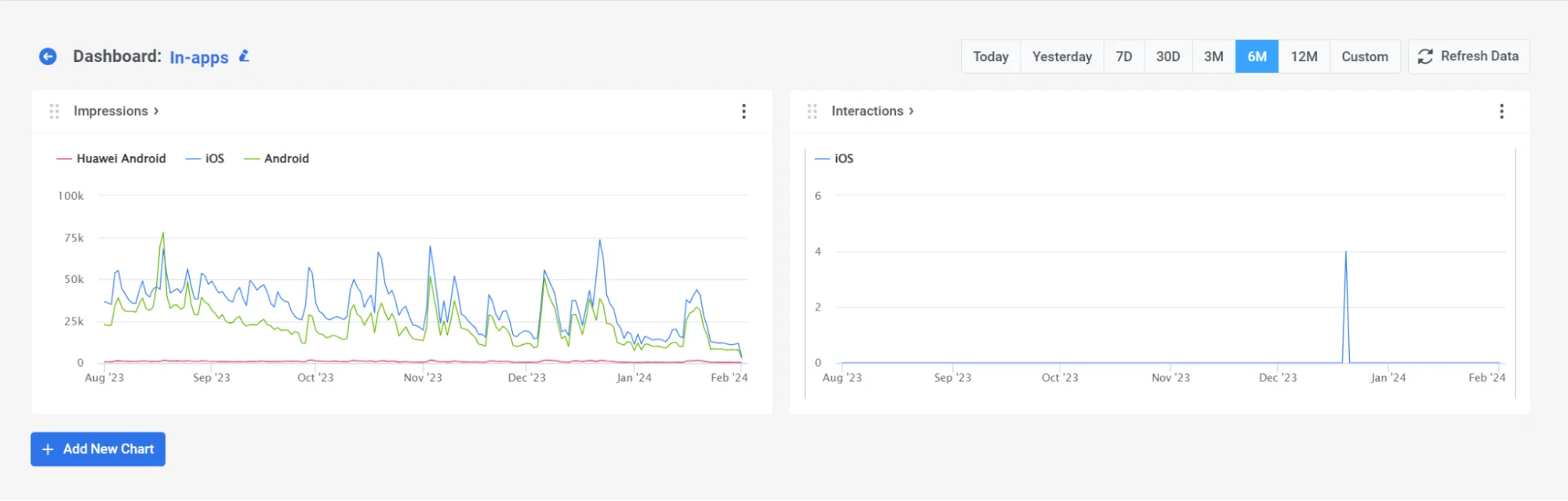This screenshot has height=501, width=1568.
Task: Switch to the 12M time range
Action: (x=1304, y=56)
